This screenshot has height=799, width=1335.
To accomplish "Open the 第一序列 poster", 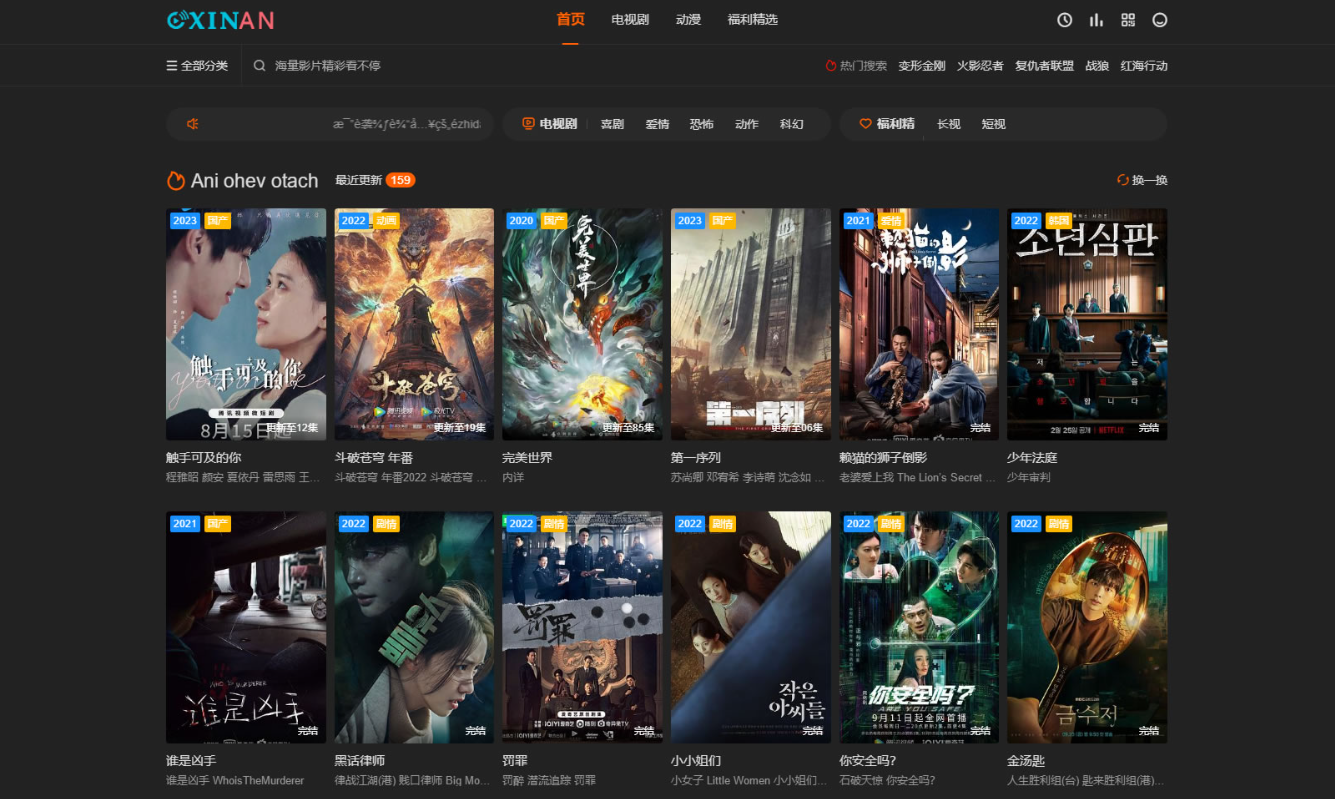I will tap(751, 324).
